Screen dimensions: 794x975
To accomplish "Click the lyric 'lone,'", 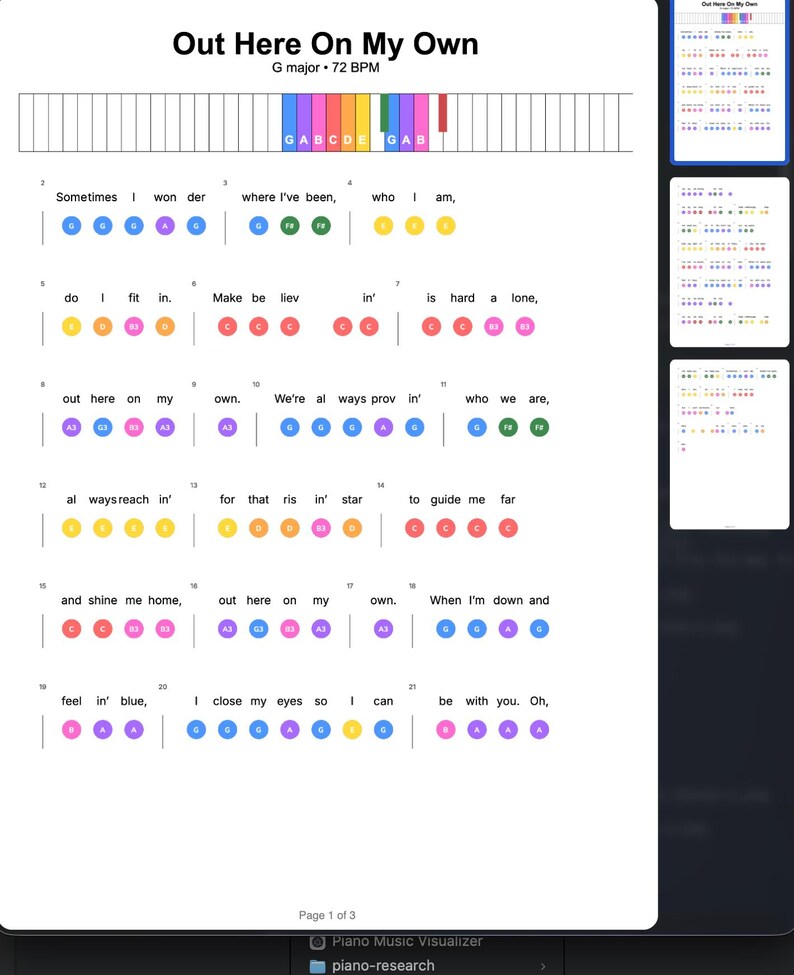I will pyautogui.click(x=524, y=298).
